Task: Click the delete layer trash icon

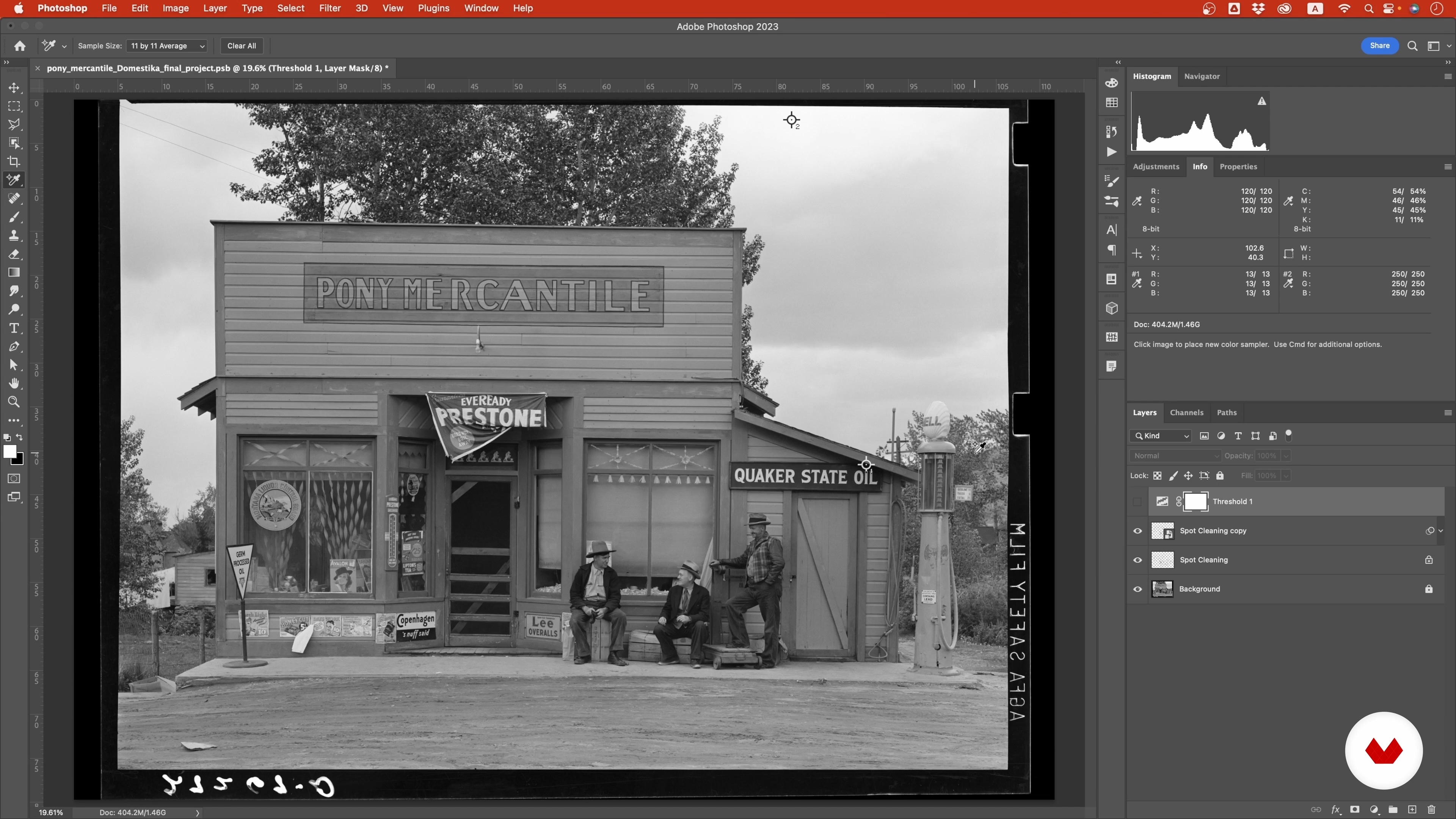Action: (x=1431, y=810)
